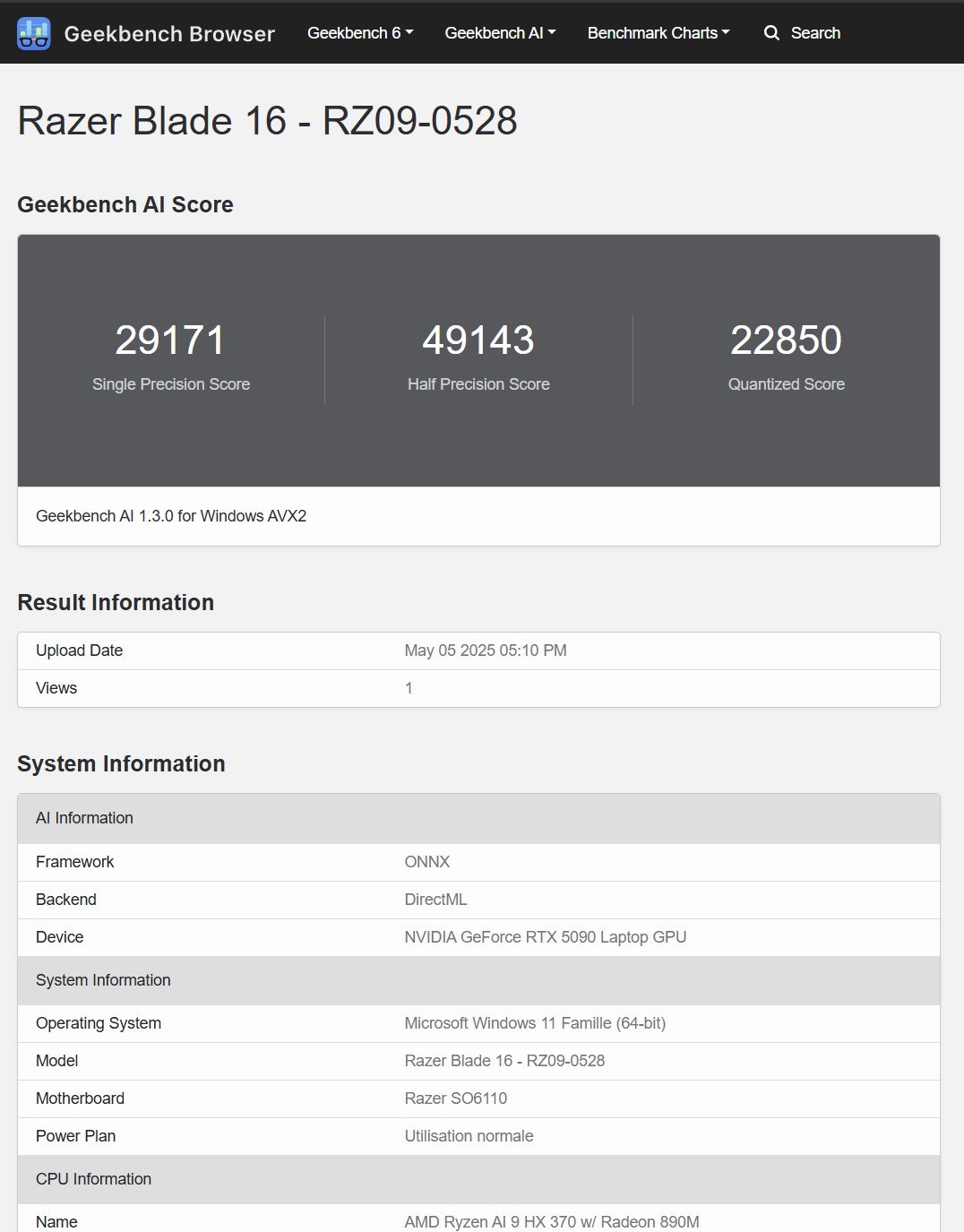Click the Quantized Score value 22850
The image size is (964, 1232).
click(786, 340)
